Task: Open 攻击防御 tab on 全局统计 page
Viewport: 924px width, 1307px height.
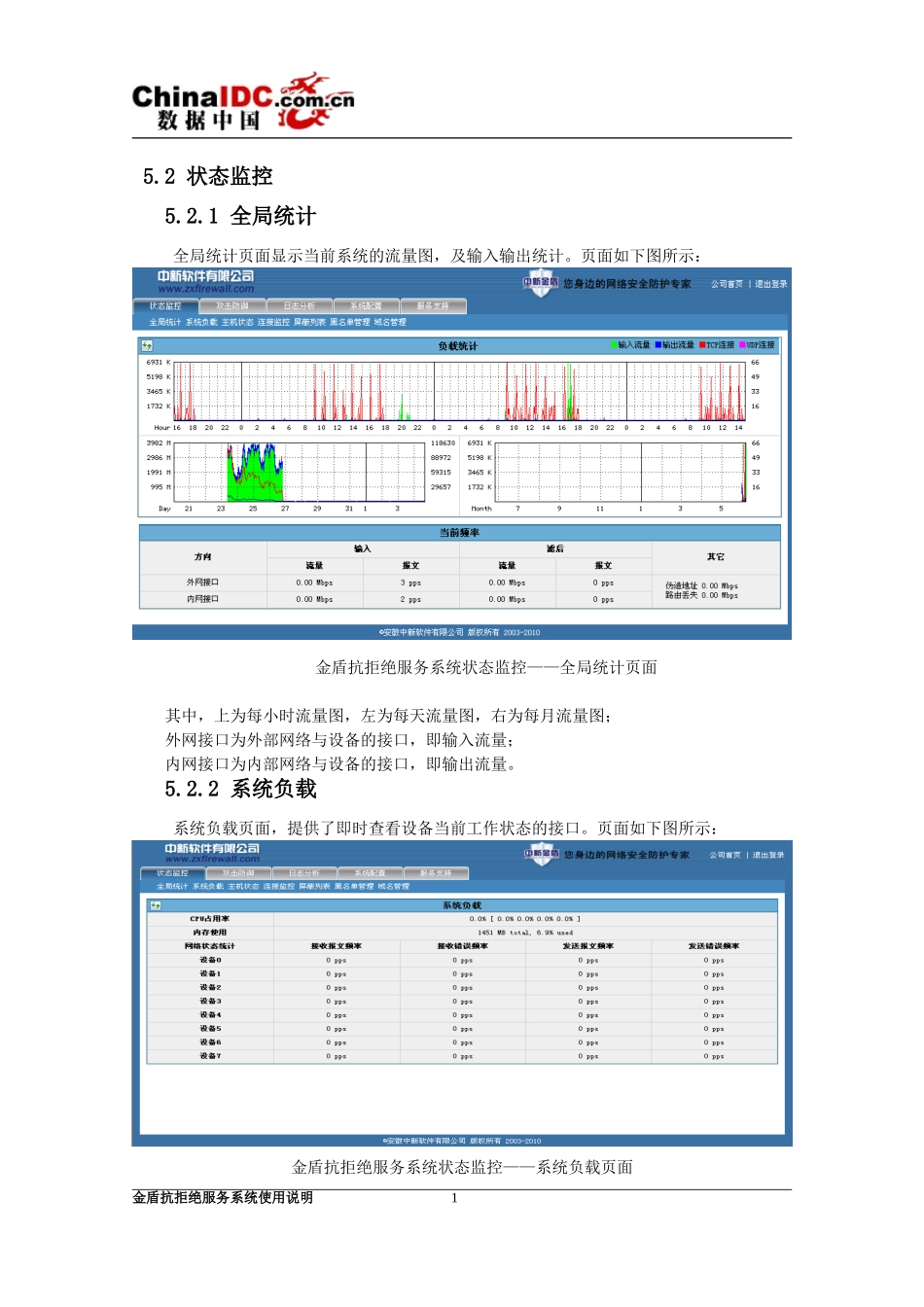Action: point(232,306)
